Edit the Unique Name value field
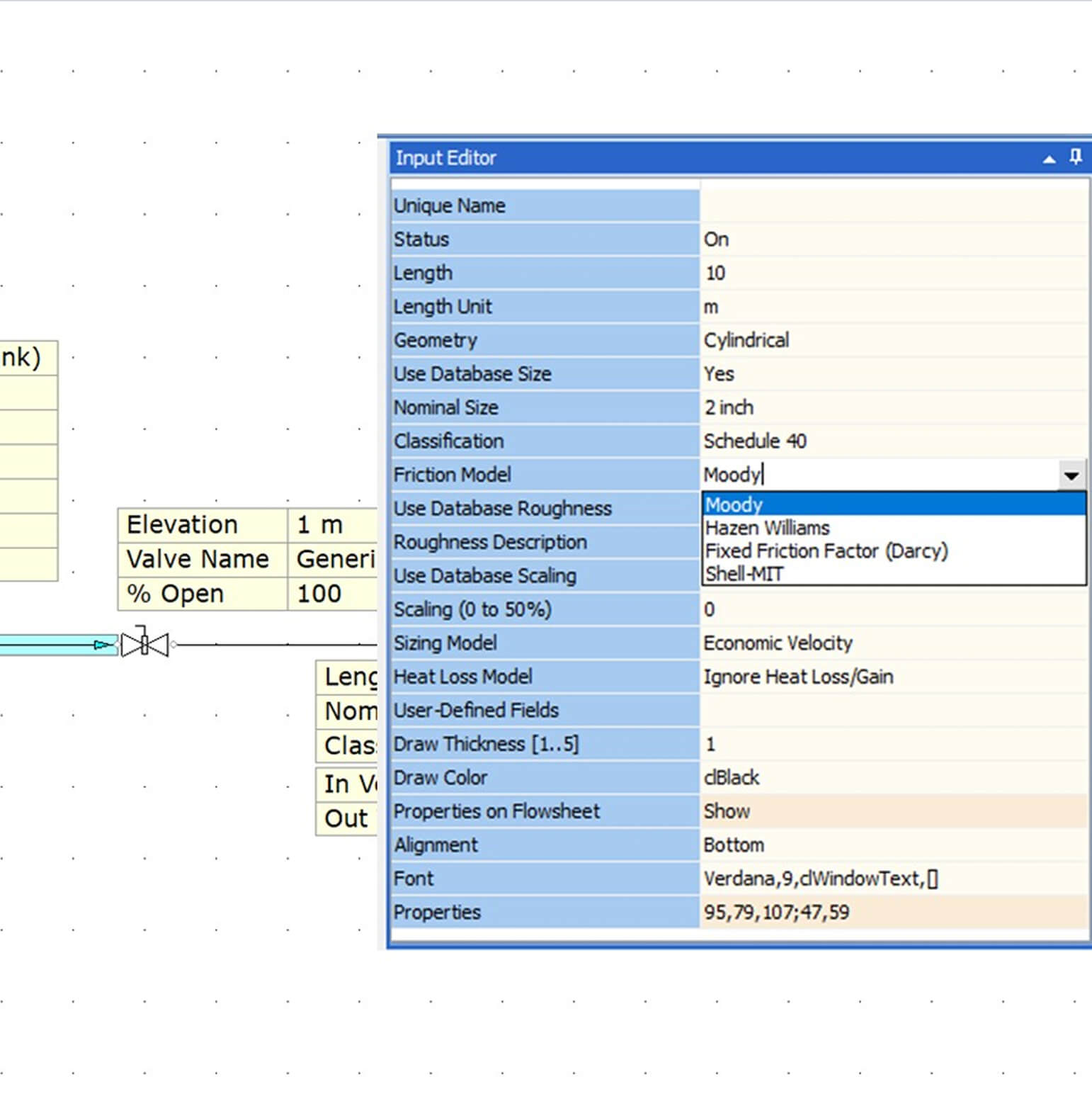 click(892, 205)
